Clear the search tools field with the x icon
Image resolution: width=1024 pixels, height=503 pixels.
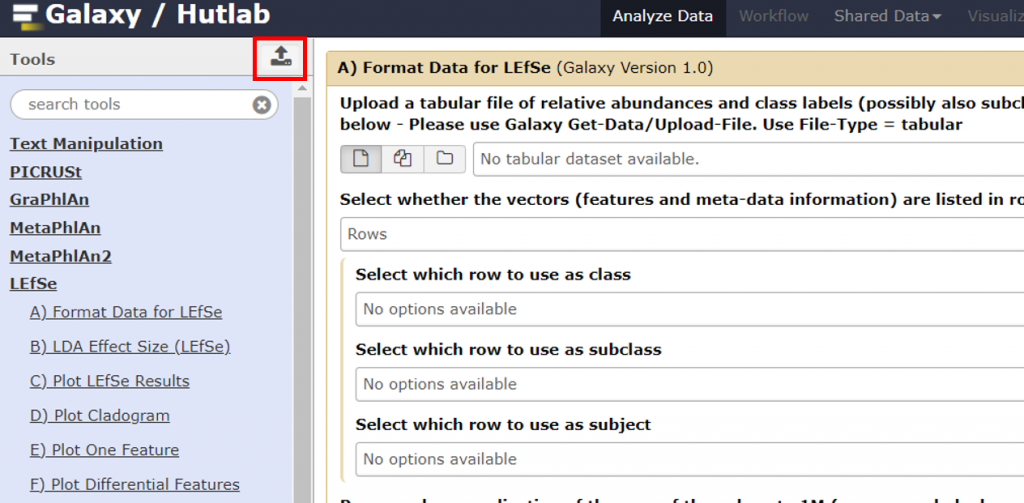262,105
